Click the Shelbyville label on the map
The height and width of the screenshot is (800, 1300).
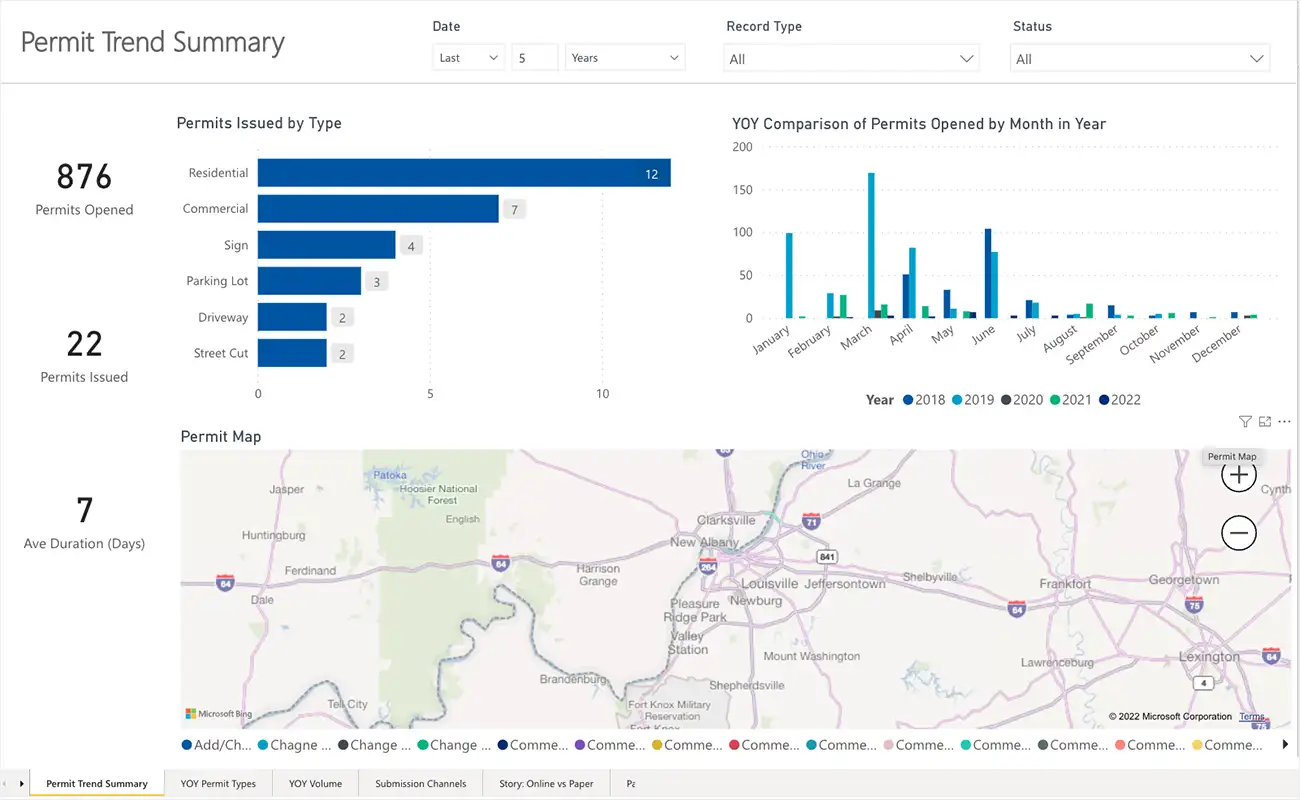(930, 577)
